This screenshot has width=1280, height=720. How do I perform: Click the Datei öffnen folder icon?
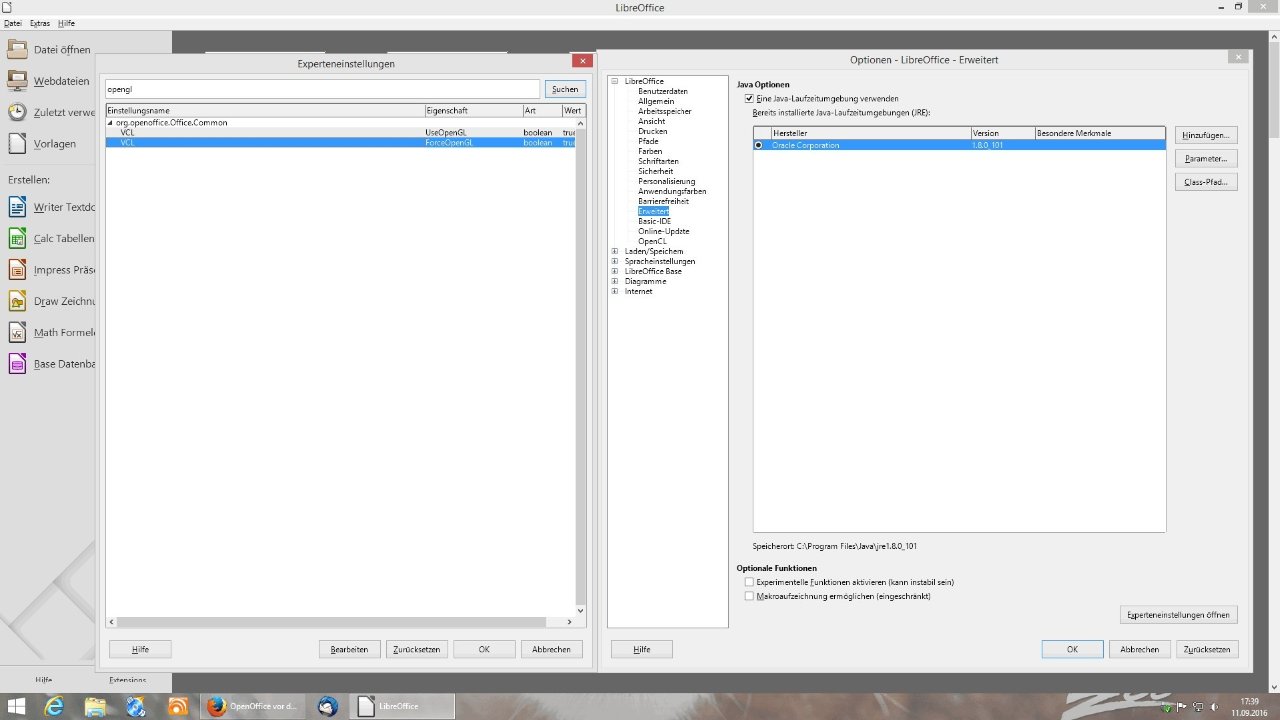tap(17, 49)
